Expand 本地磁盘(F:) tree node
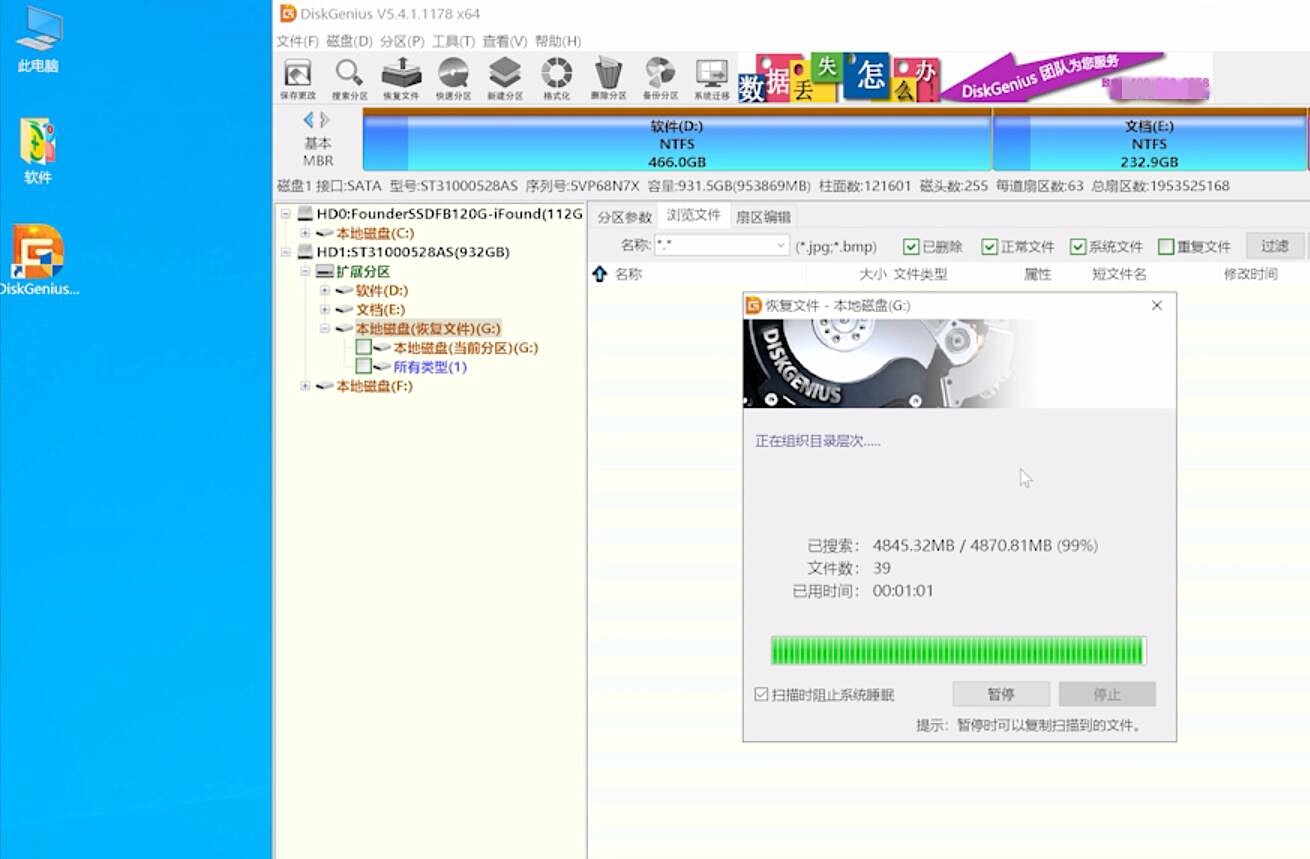Screen dimensions: 1310x859 [x=305, y=386]
